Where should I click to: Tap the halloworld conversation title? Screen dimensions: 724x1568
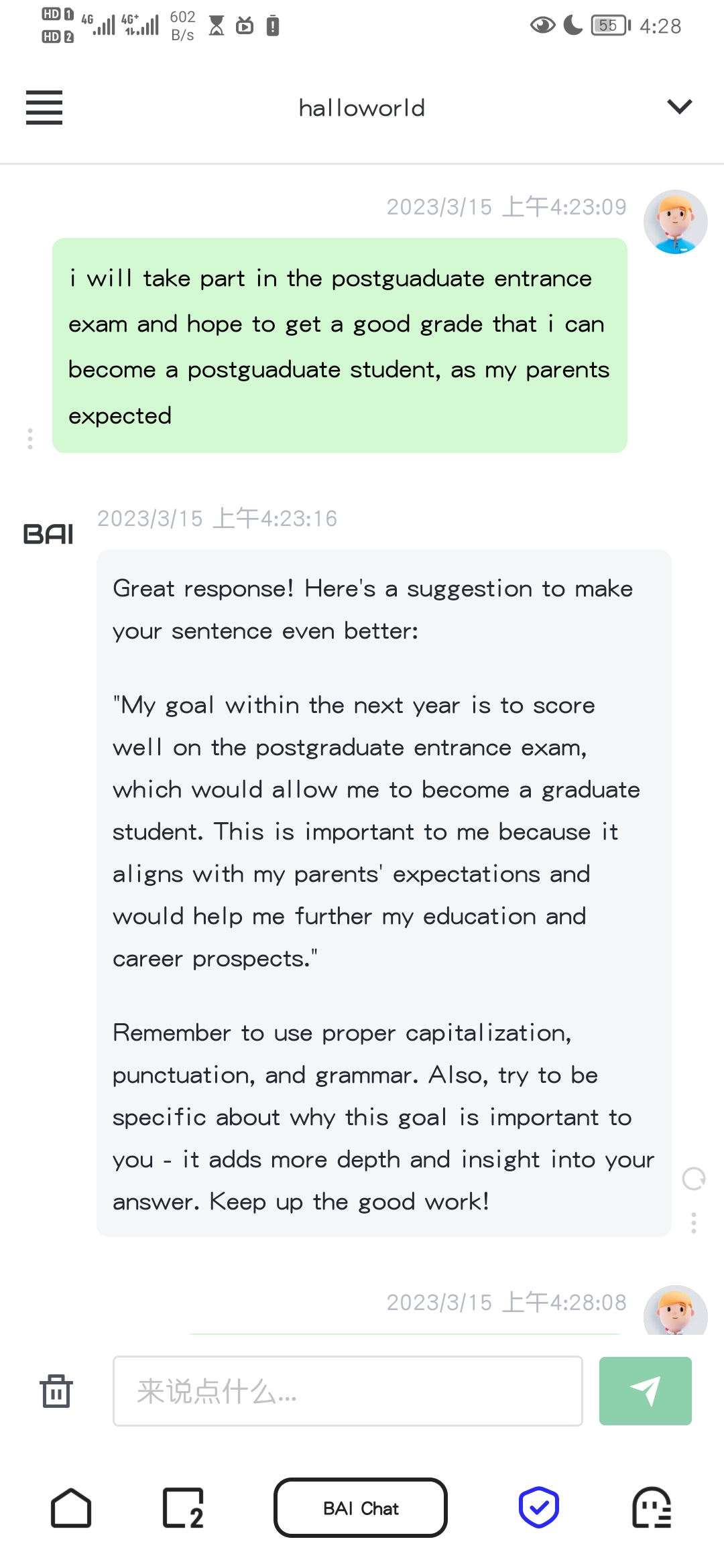[362, 108]
